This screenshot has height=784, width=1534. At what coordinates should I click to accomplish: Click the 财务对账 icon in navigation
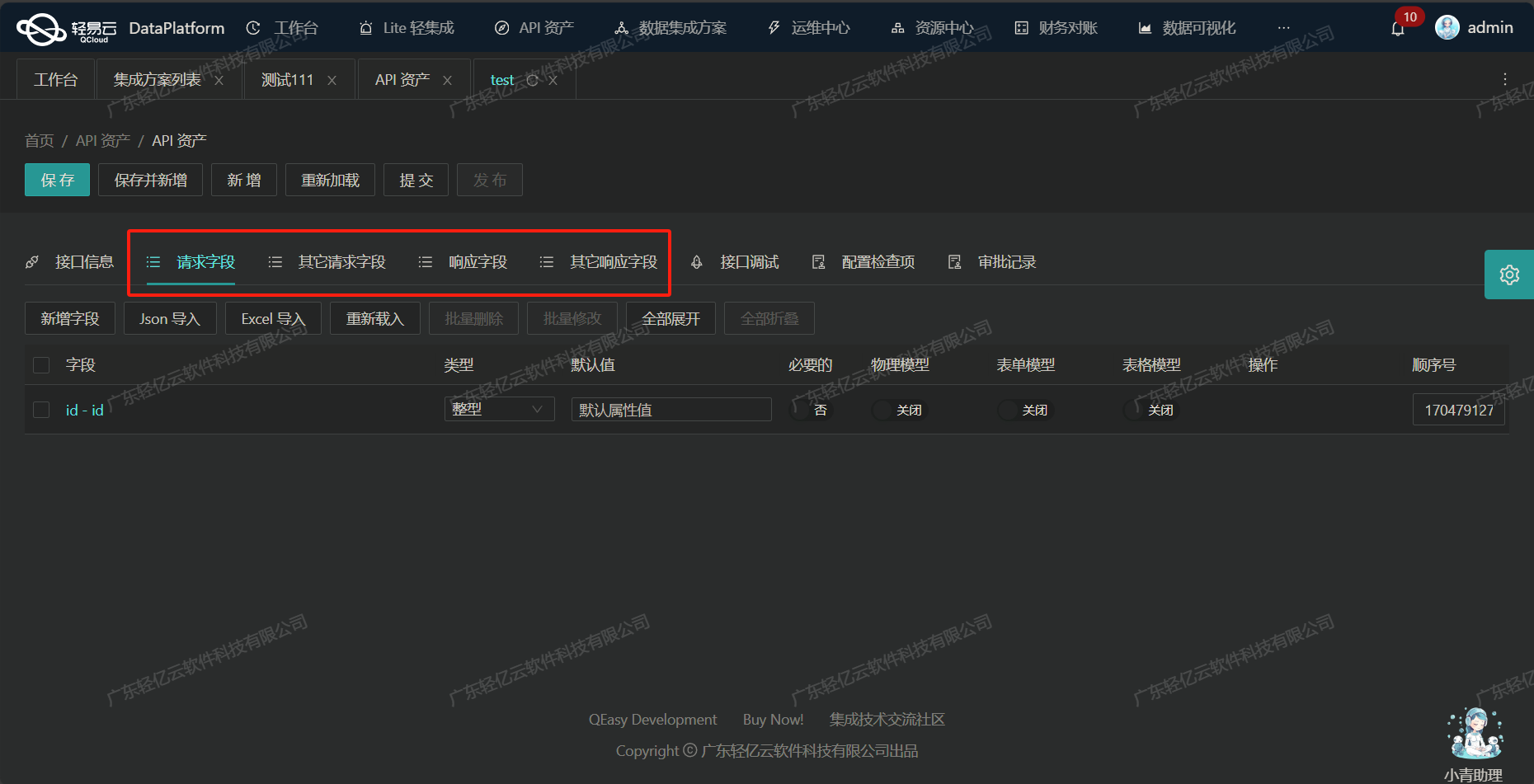click(1022, 28)
